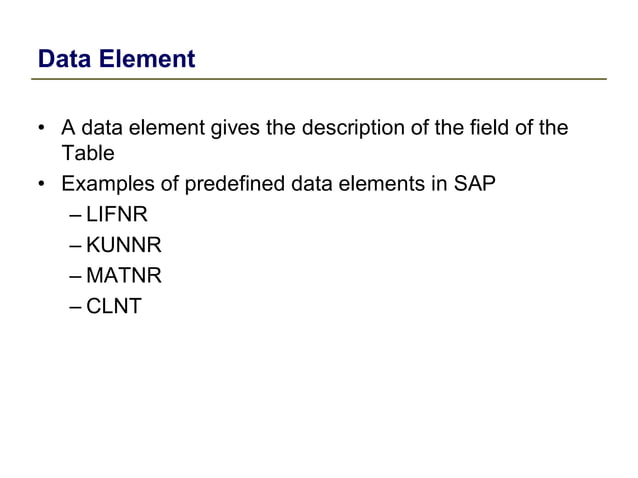Click the horizontal line under the title

[x=320, y=78]
